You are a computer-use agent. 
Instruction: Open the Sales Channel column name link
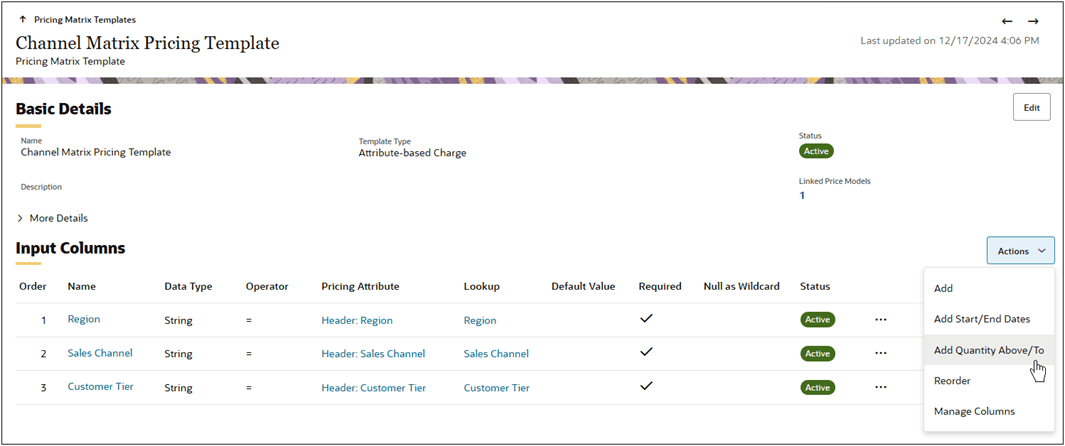coord(100,353)
